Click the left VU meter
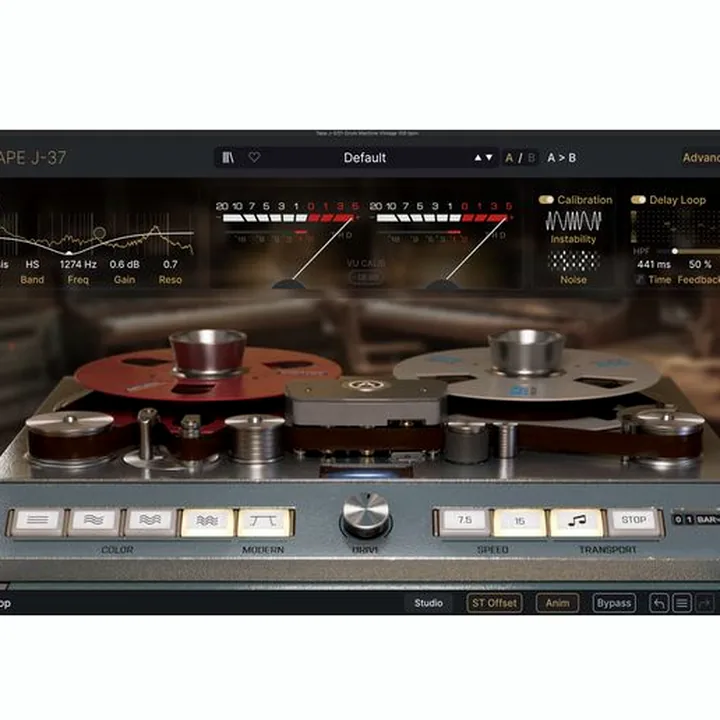The height and width of the screenshot is (720, 720). click(288, 244)
